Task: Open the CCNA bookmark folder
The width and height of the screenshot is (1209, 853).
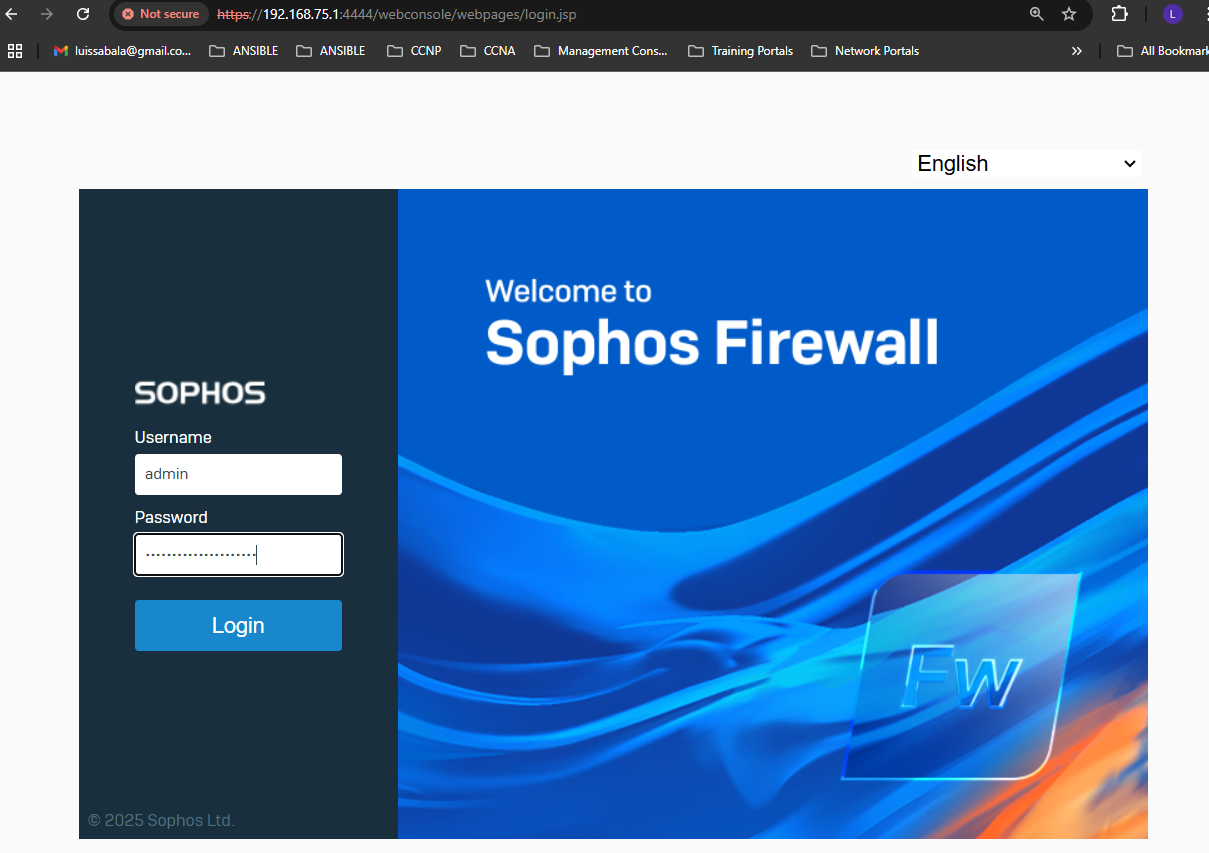Action: (488, 51)
